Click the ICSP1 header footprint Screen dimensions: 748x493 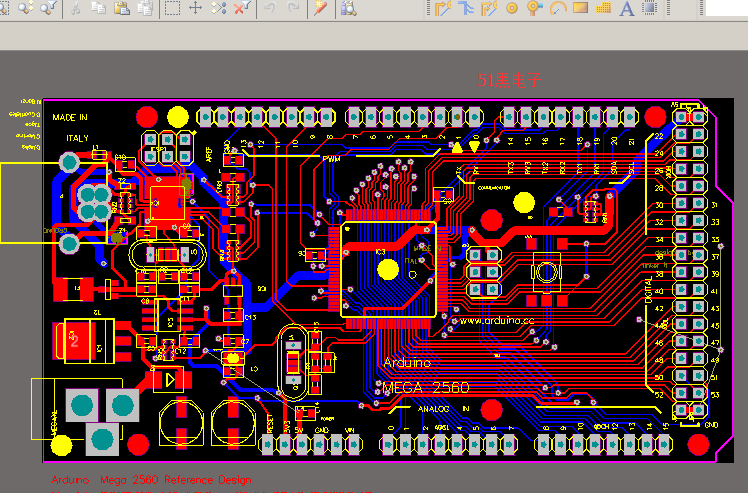point(167,147)
